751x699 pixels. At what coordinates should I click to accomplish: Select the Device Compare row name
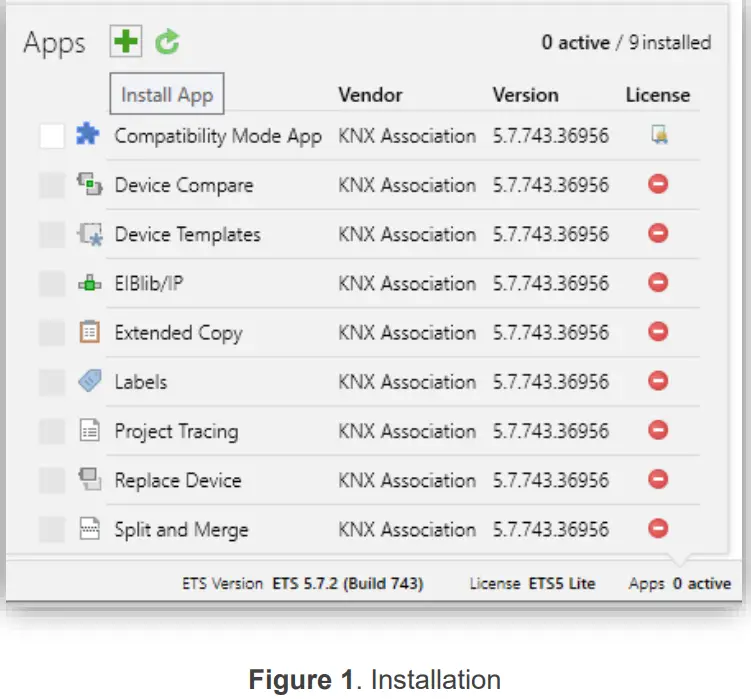click(x=184, y=185)
